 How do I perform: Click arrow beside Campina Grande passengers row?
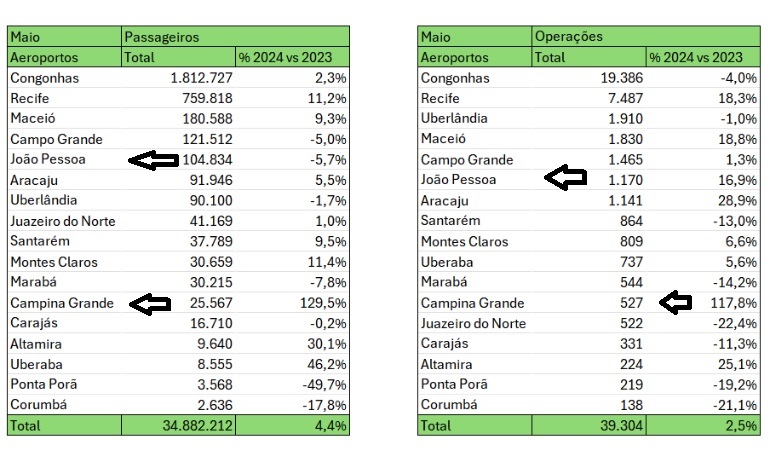(150, 304)
